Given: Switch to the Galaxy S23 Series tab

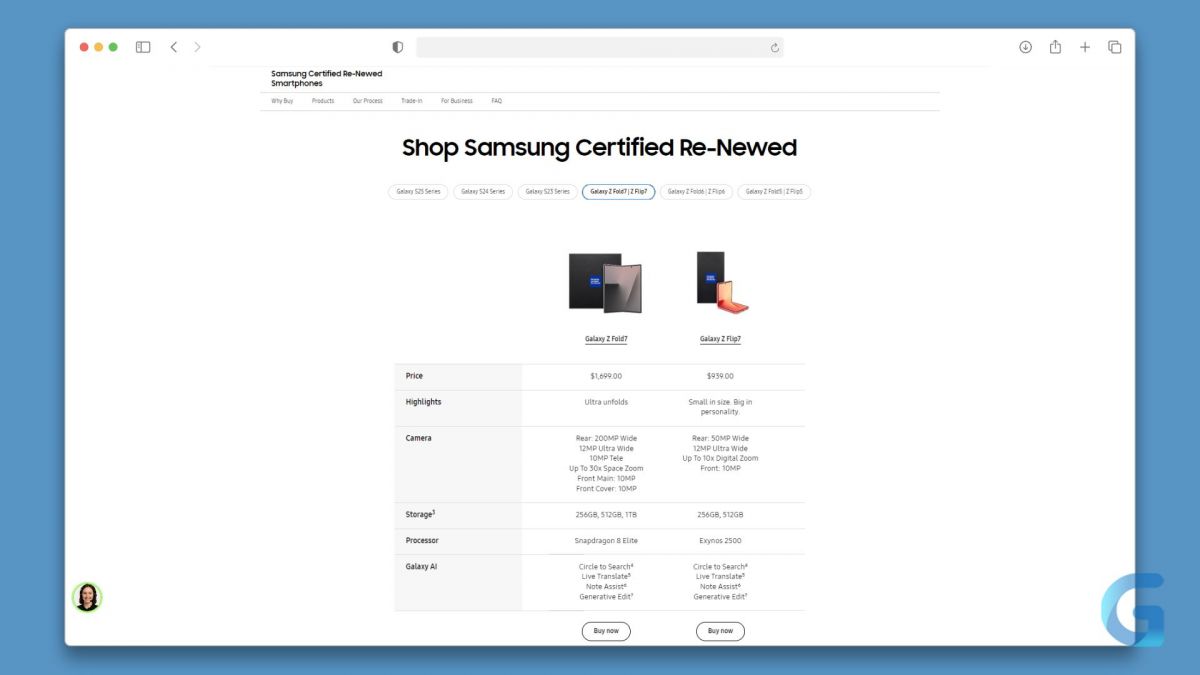Looking at the screenshot, I should [x=547, y=192].
